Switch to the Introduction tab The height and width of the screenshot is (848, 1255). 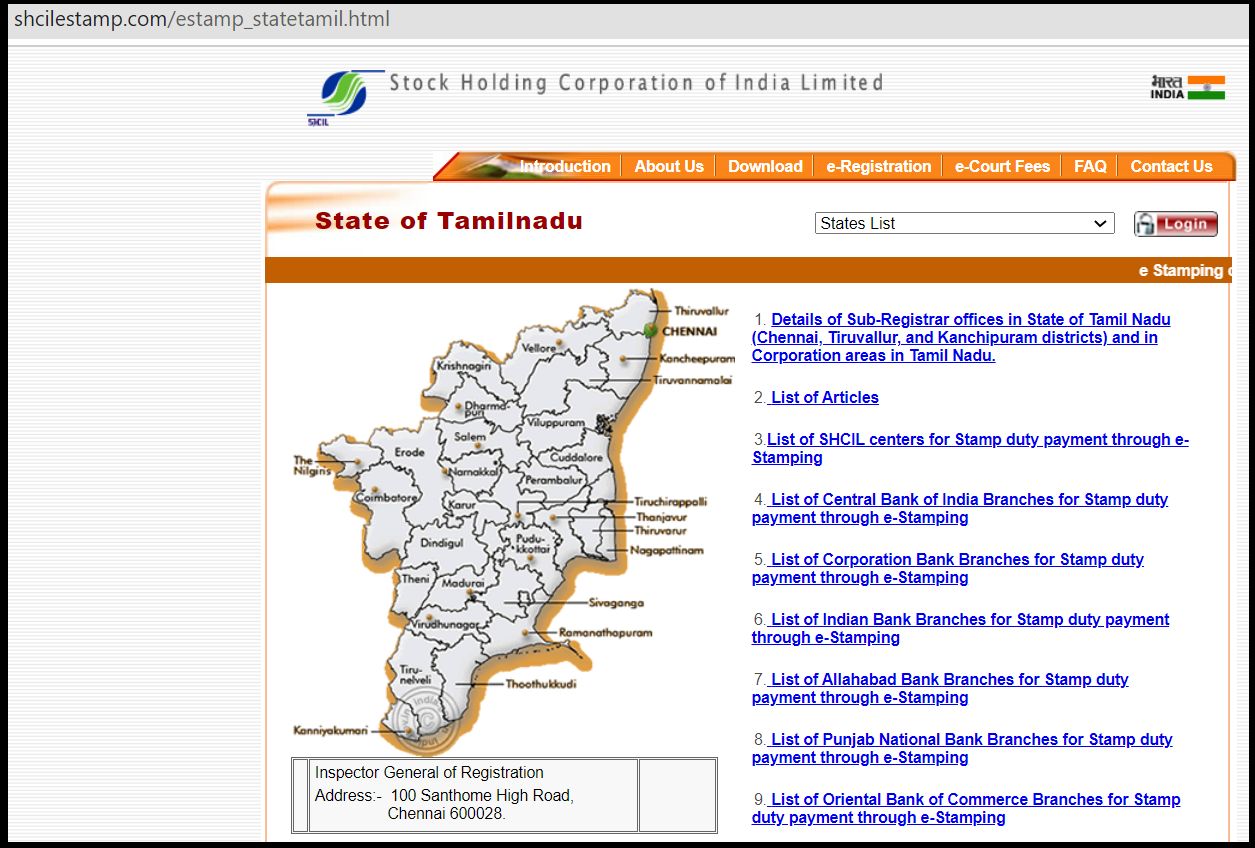pyautogui.click(x=565, y=166)
